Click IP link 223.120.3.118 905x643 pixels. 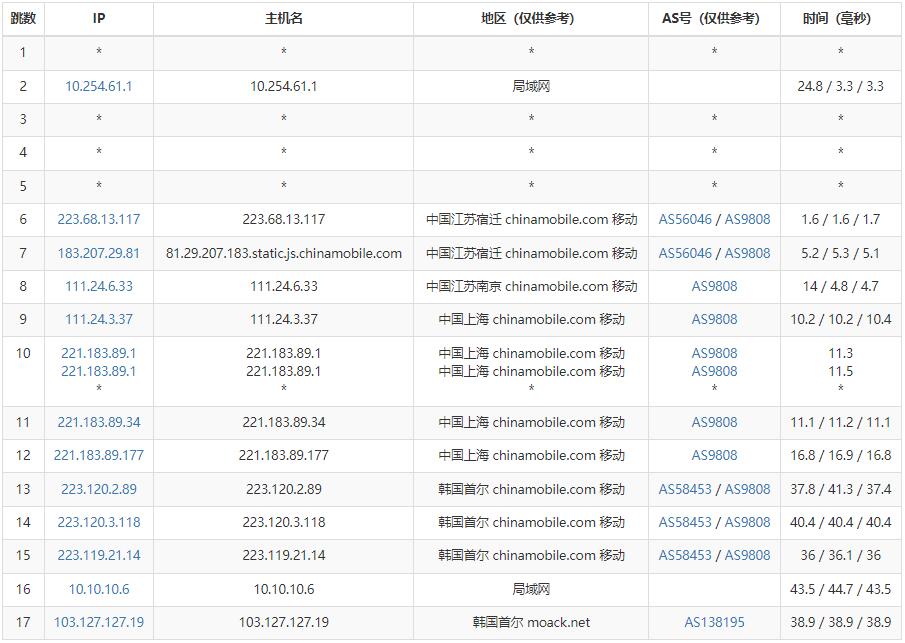click(99, 522)
